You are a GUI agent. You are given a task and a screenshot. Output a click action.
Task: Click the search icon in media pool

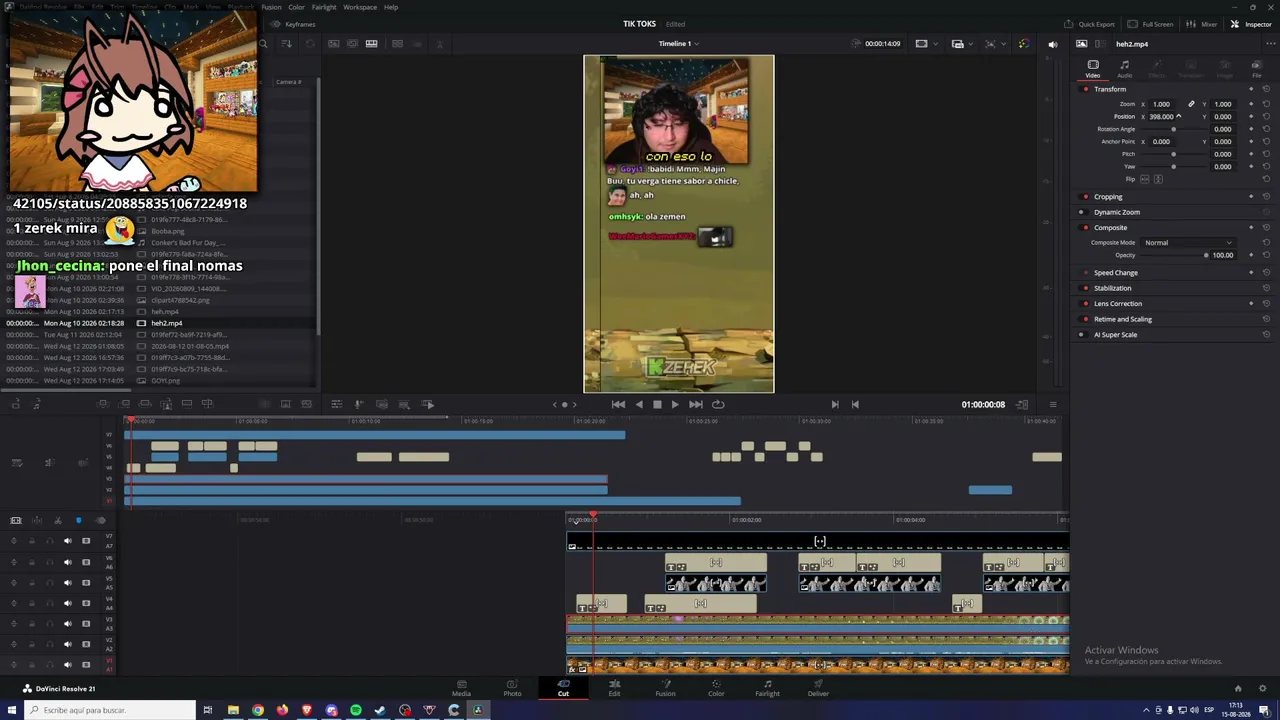(x=264, y=44)
